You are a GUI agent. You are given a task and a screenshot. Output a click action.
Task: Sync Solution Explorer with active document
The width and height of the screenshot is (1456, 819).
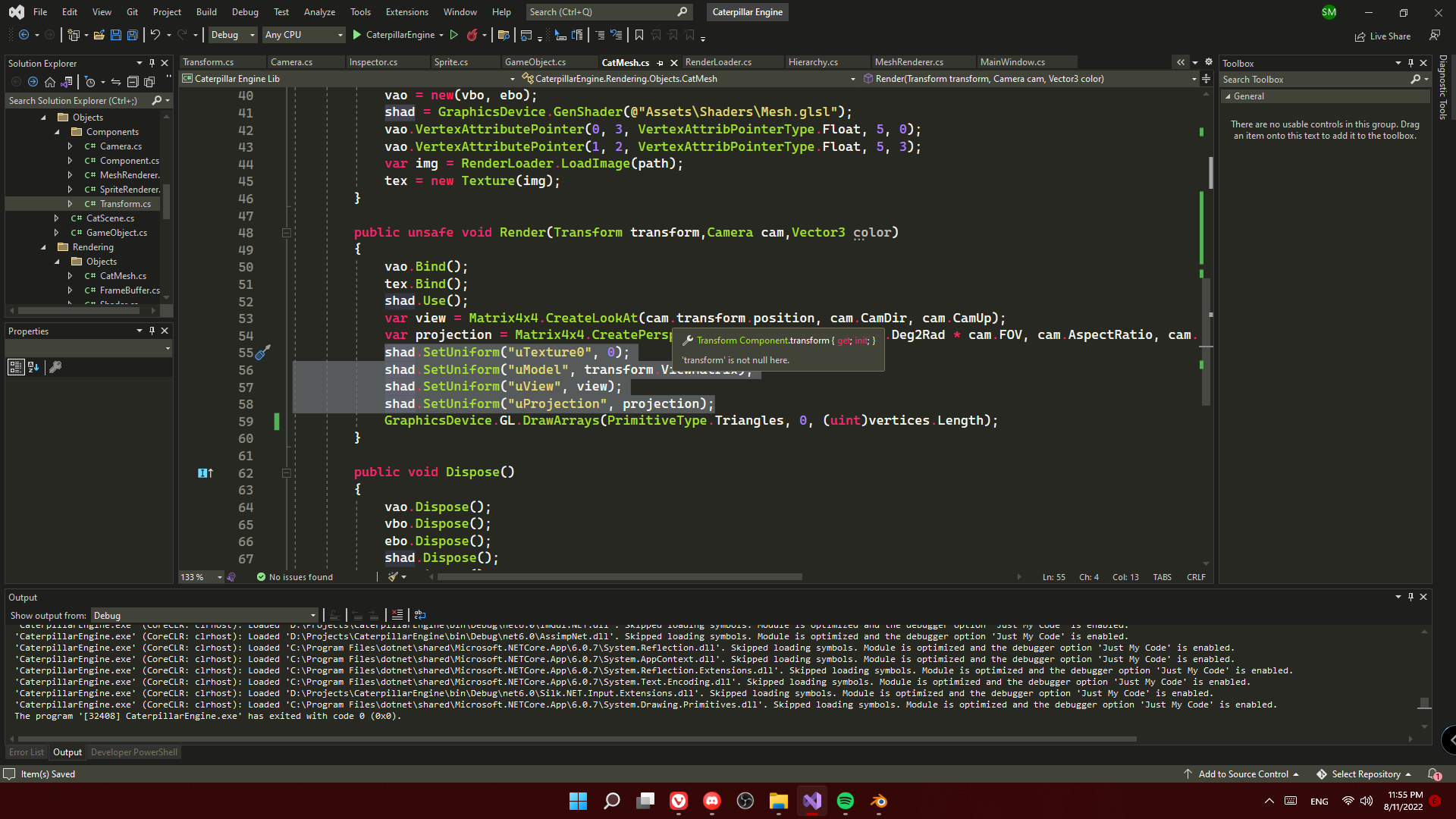pyautogui.click(x=115, y=82)
